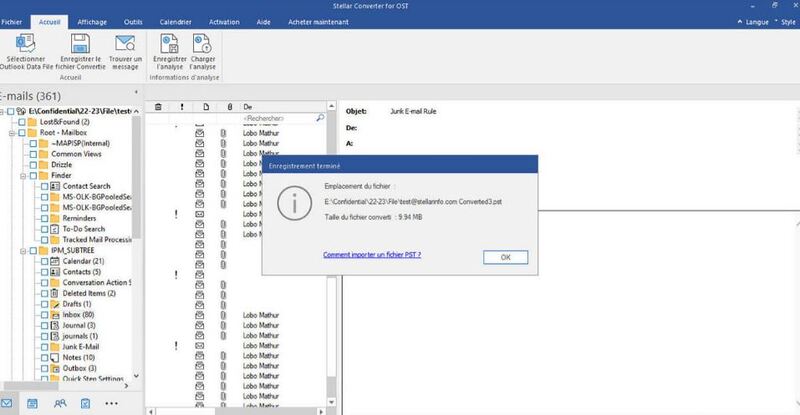Open the Style dropdown
The image size is (800, 415).
coord(786,22)
